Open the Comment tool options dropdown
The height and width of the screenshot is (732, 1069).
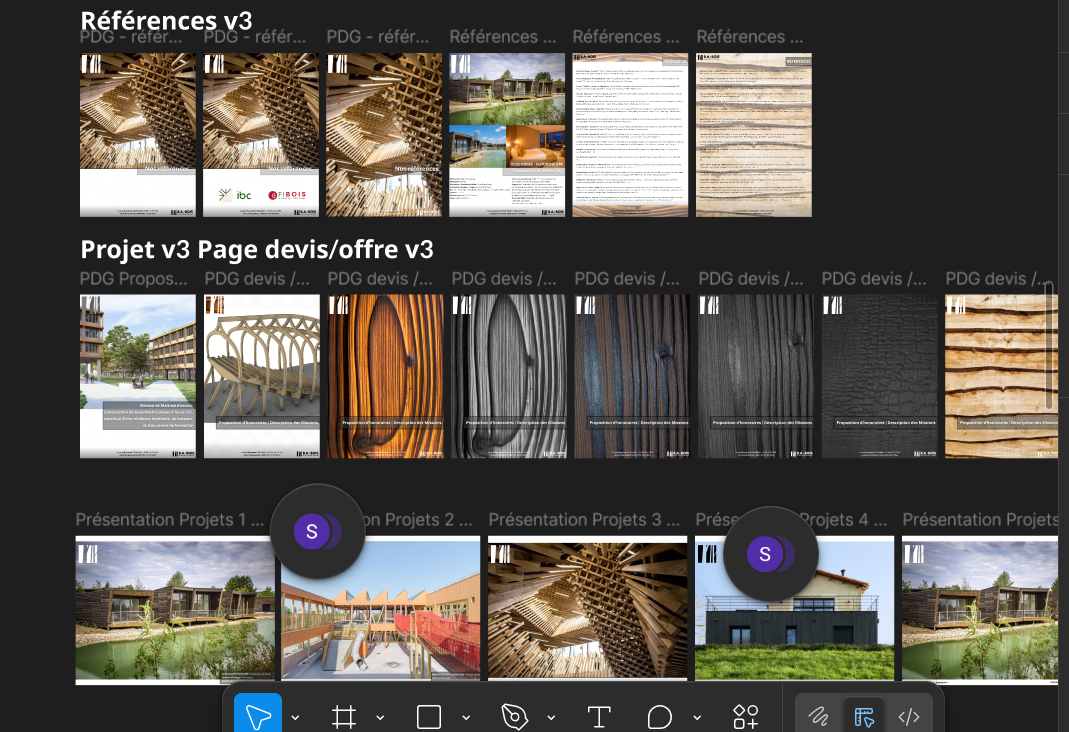point(697,717)
